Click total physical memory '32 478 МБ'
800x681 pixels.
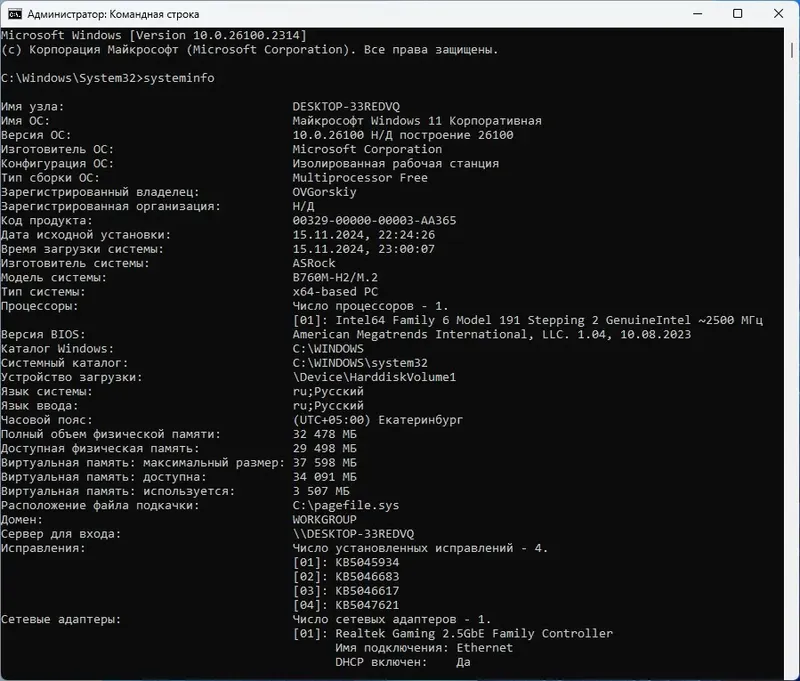coord(324,435)
